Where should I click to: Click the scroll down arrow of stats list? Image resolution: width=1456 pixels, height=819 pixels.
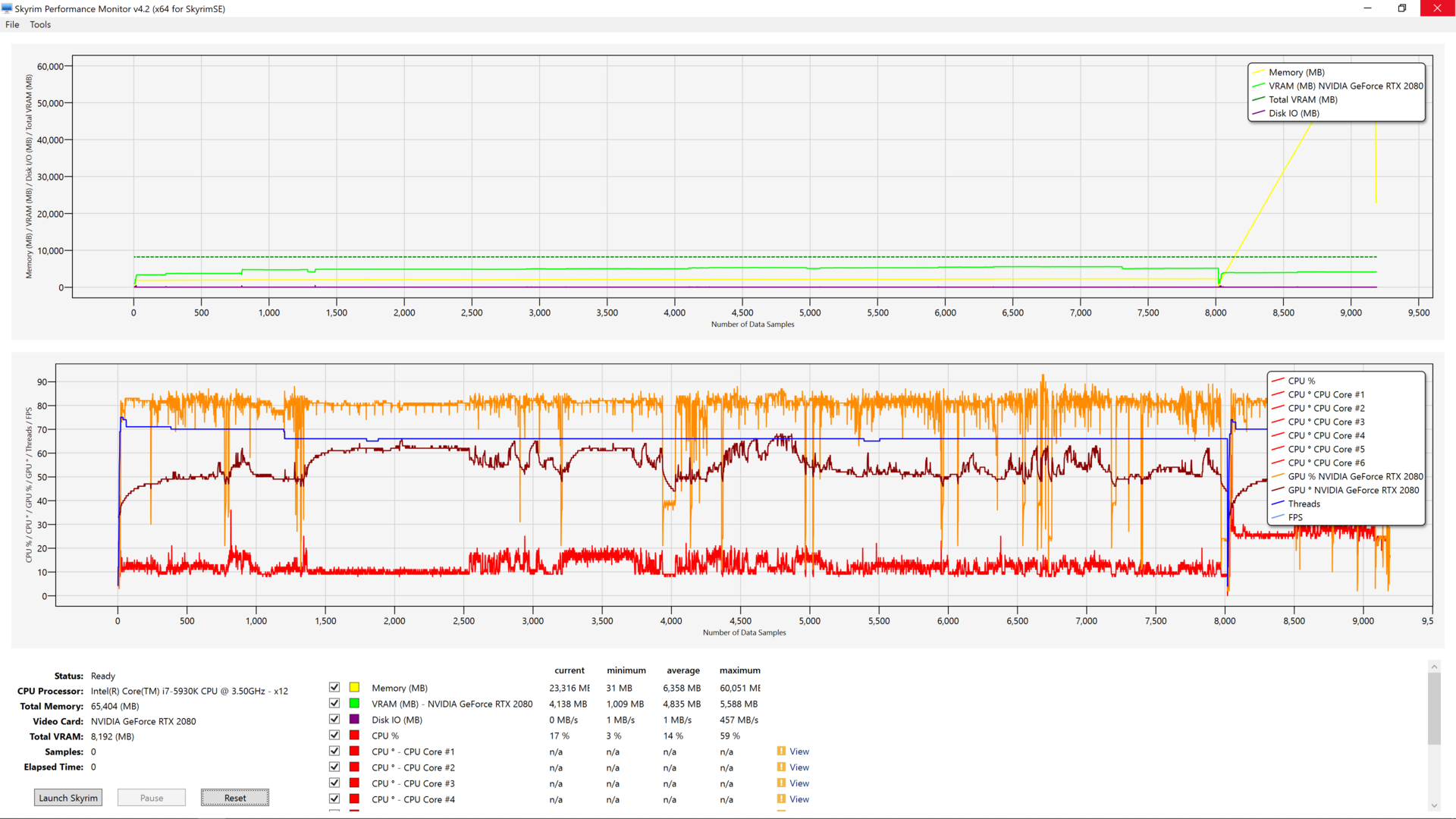click(1434, 805)
